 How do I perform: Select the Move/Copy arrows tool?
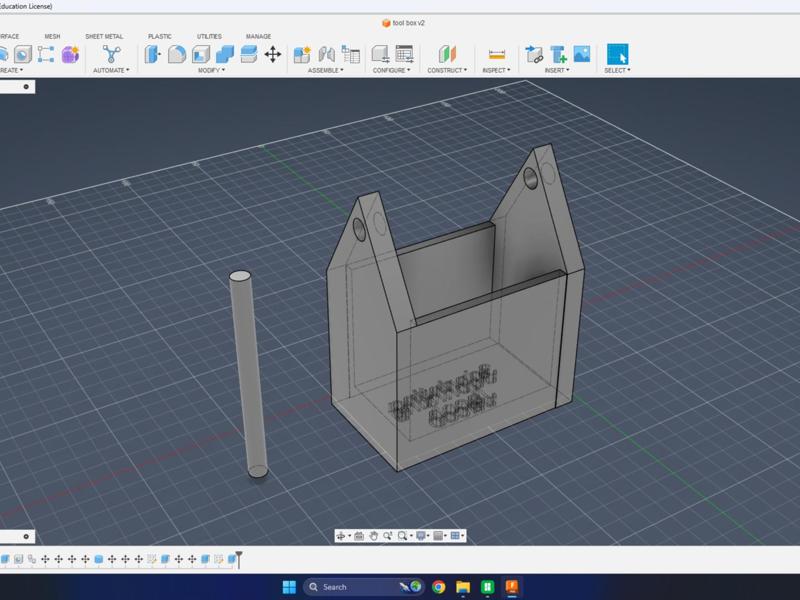tap(272, 54)
